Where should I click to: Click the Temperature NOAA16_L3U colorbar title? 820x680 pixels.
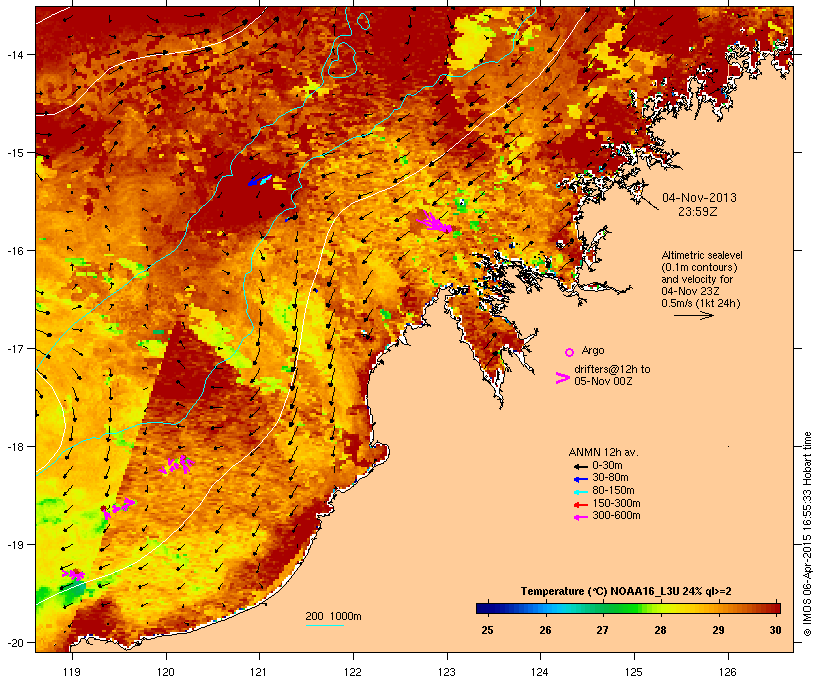[x=626, y=591]
